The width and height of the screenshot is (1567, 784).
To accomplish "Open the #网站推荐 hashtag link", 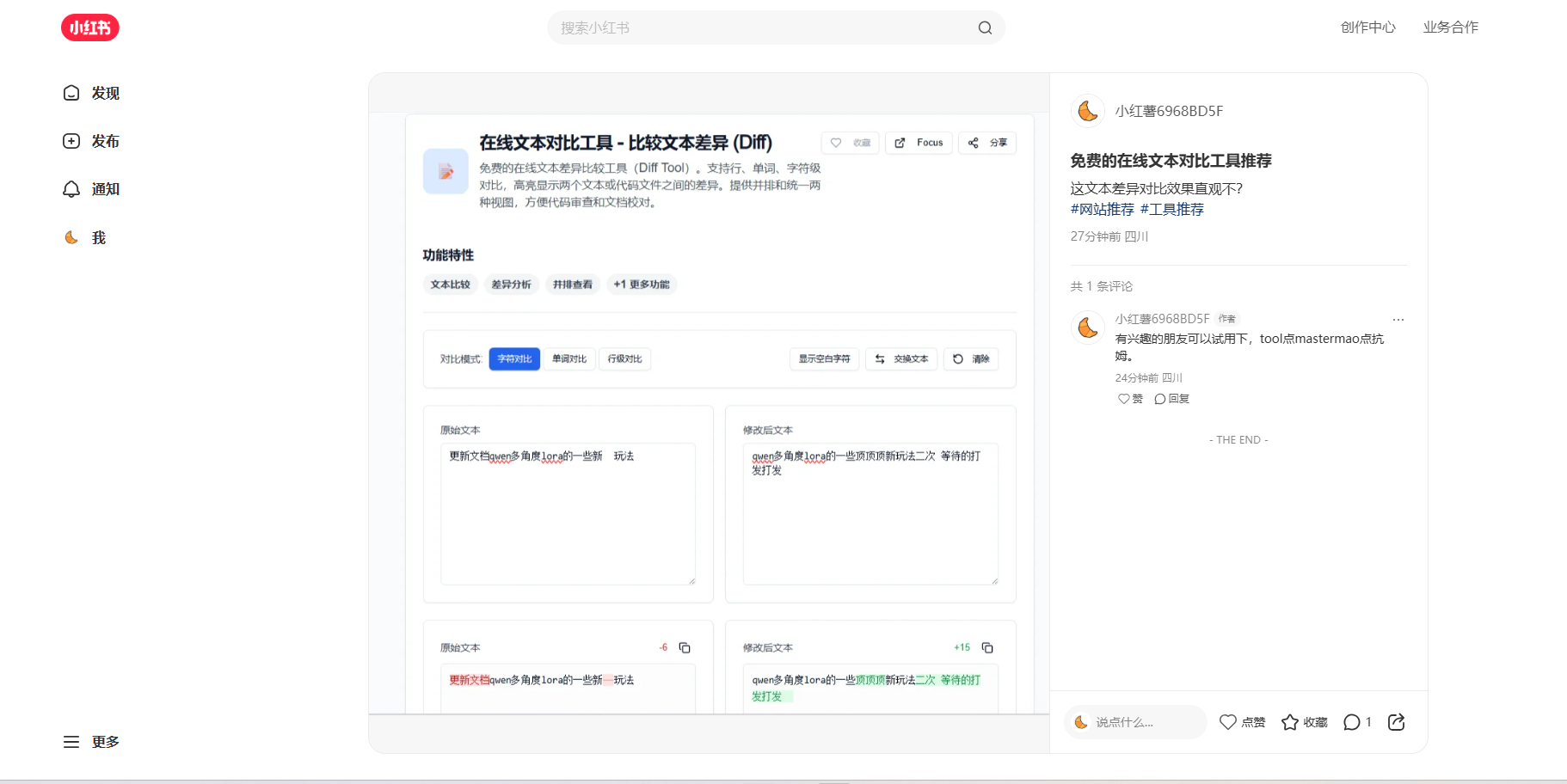I will 1102,210.
